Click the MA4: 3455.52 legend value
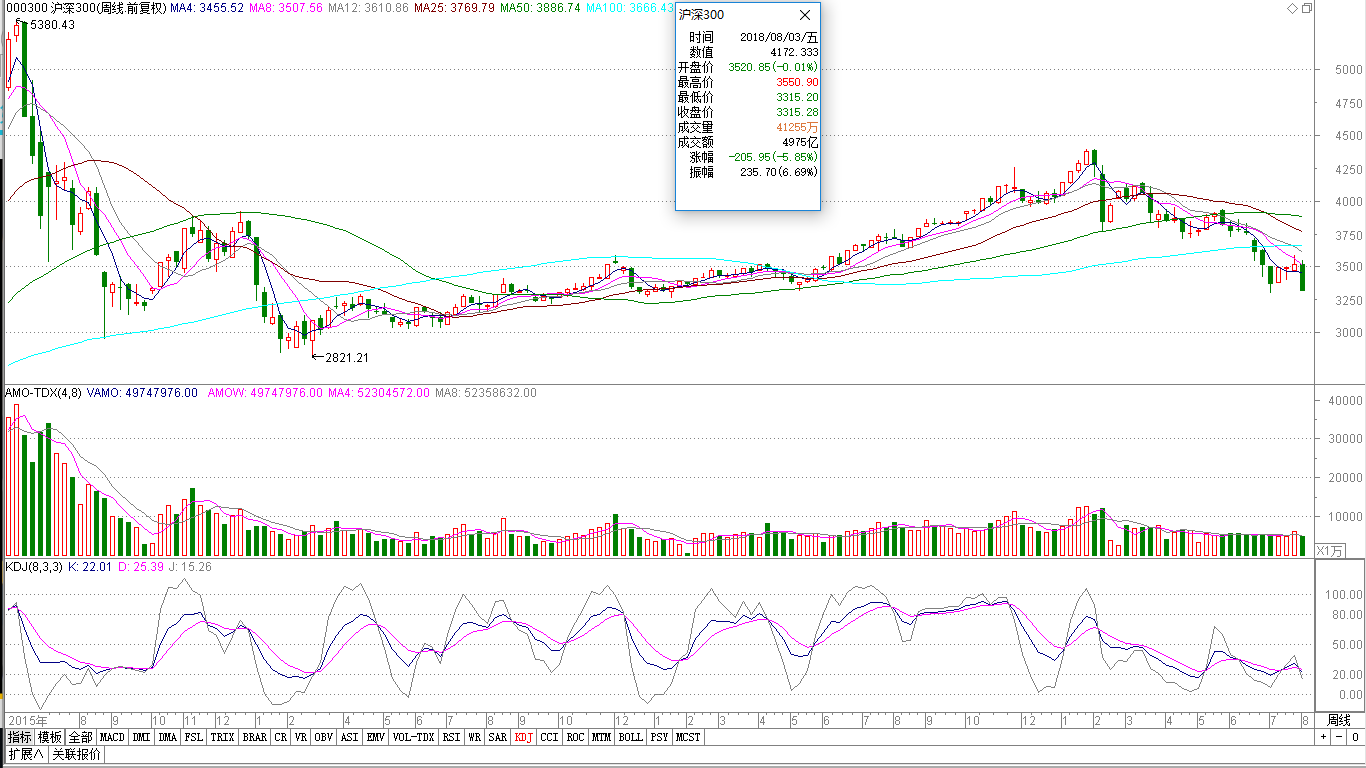The height and width of the screenshot is (768, 1366). (x=207, y=8)
